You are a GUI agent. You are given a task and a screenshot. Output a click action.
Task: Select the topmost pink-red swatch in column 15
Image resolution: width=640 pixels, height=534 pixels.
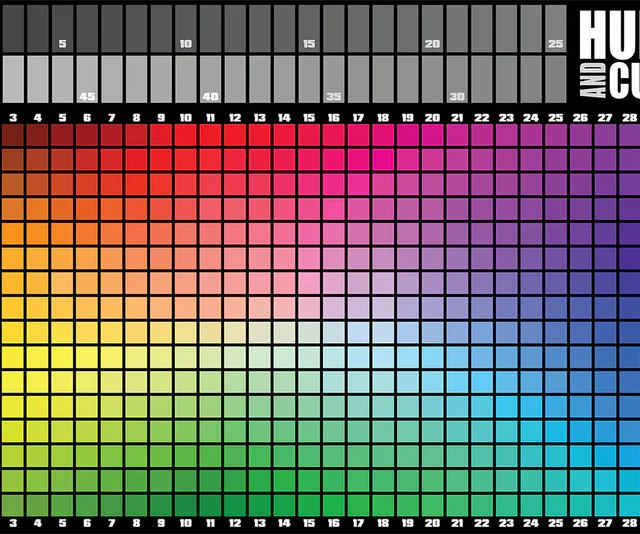[309, 135]
